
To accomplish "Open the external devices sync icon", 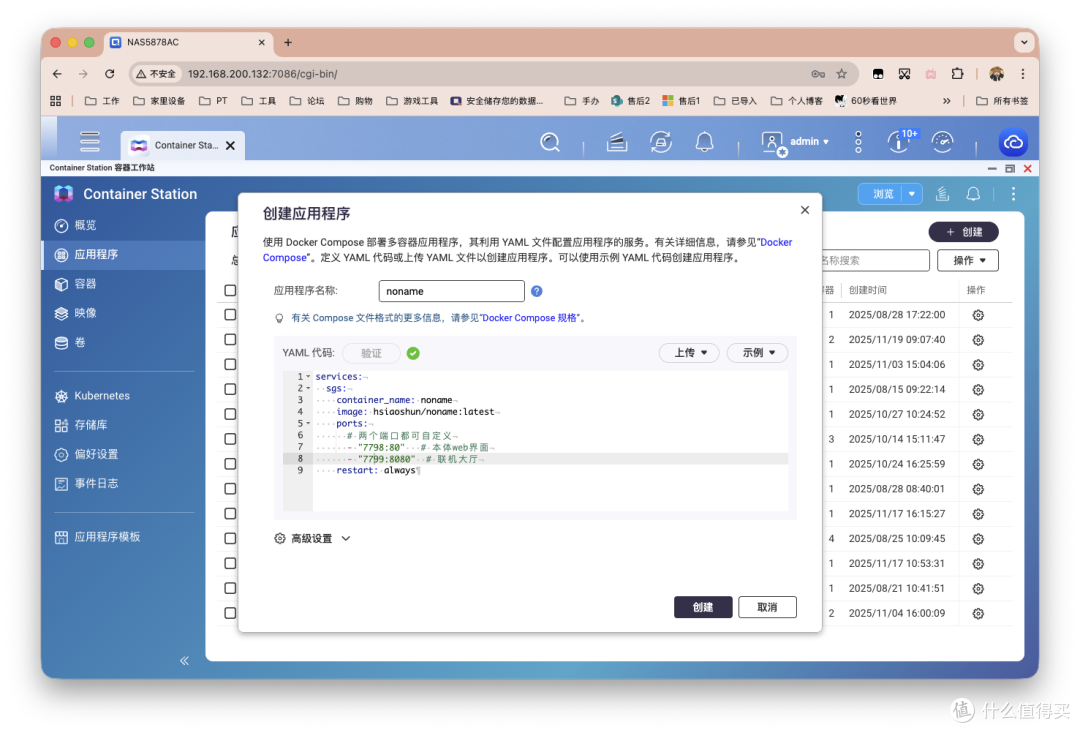I will pyautogui.click(x=661, y=143).
